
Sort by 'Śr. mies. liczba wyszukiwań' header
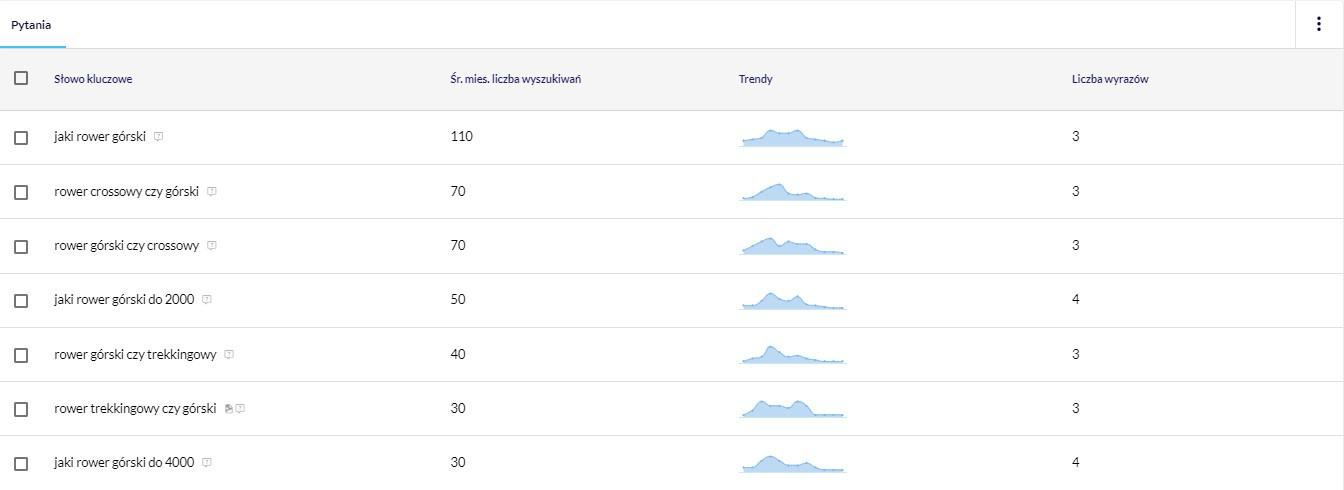pyautogui.click(x=515, y=79)
